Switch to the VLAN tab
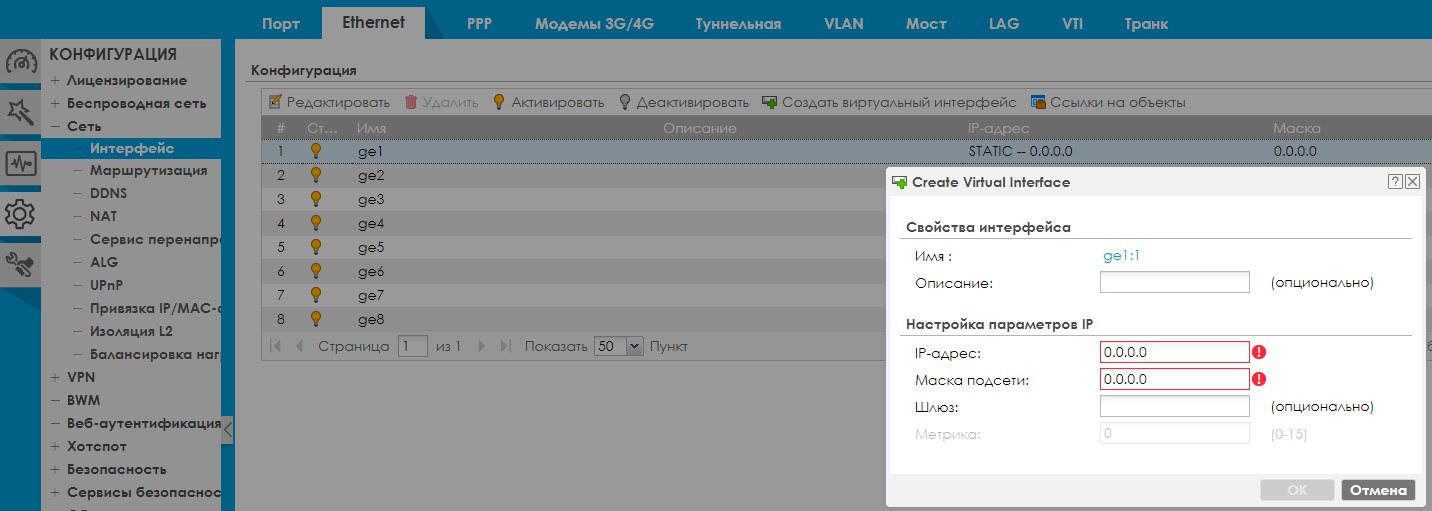 coord(844,24)
